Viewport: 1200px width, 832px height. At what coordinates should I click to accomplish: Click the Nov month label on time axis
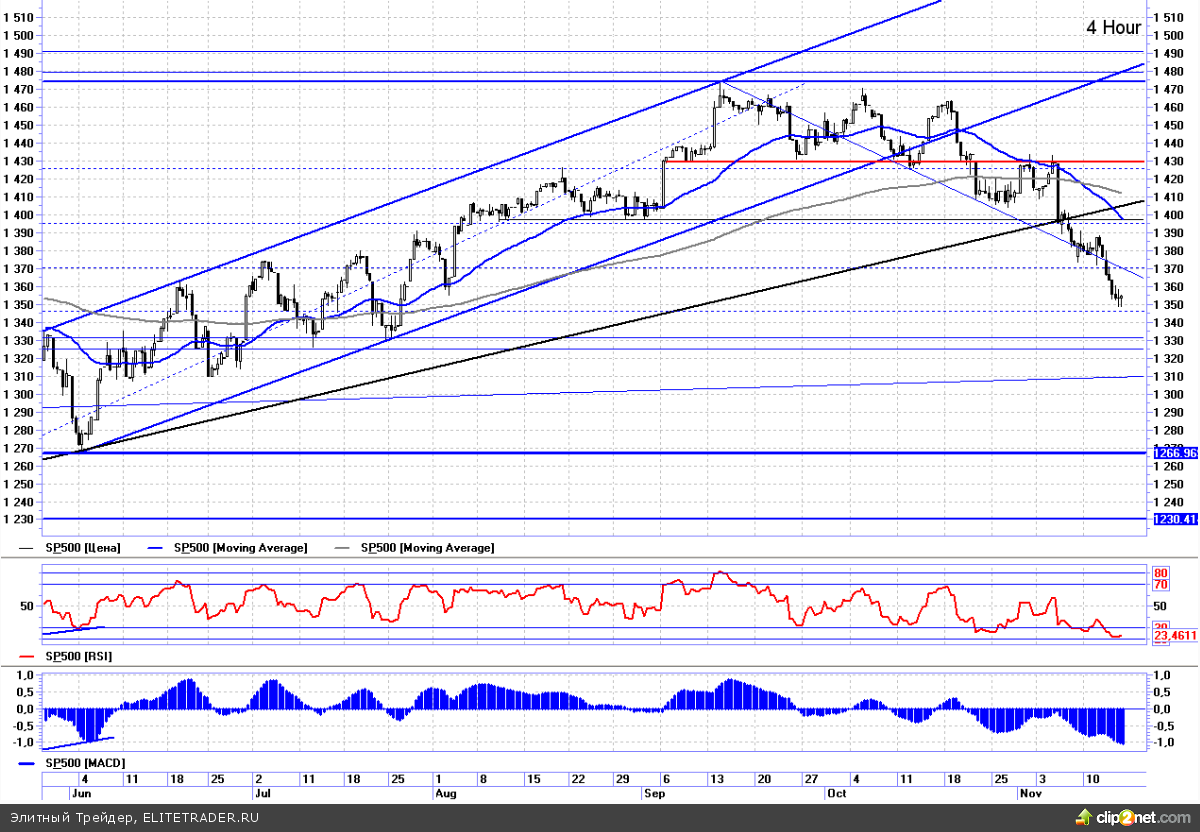point(1029,793)
